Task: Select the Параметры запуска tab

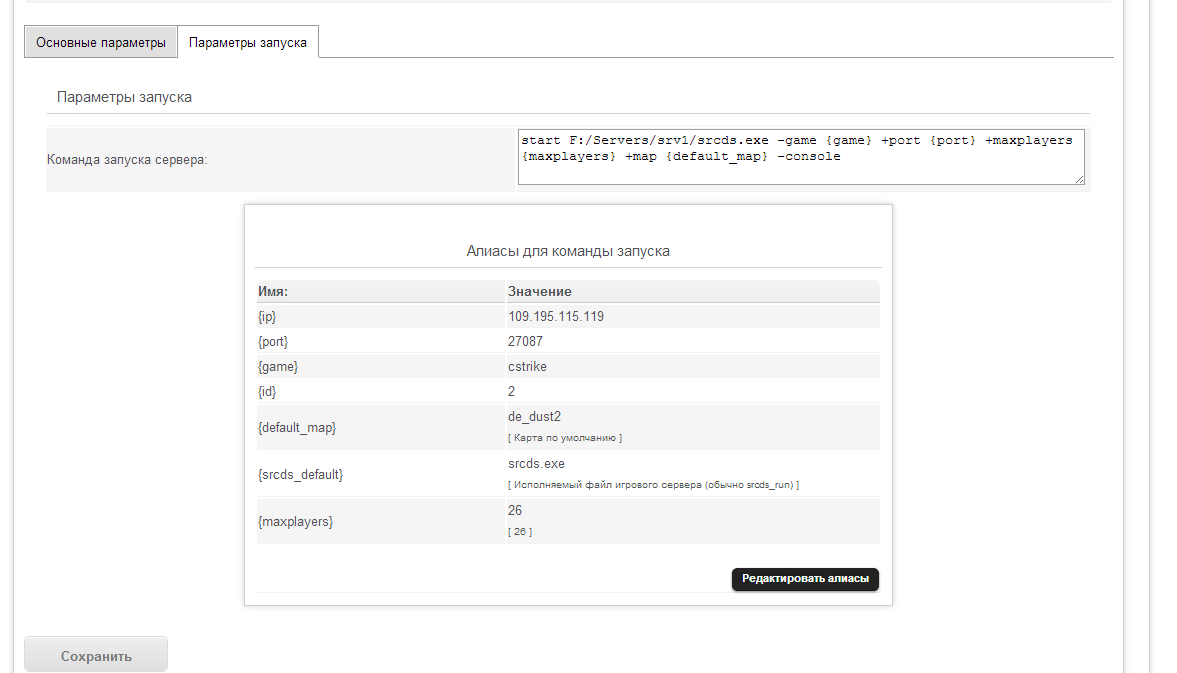Action: [x=248, y=43]
